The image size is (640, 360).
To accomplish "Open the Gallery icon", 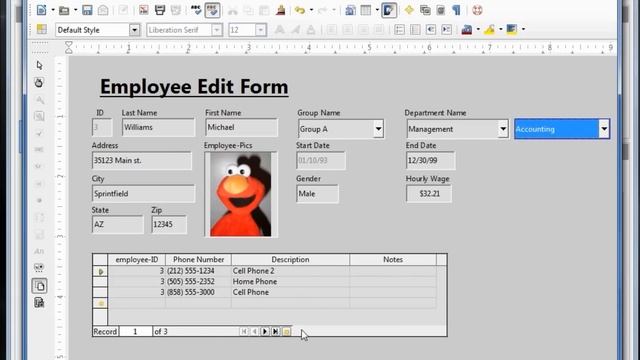I will pyautogui.click(x=425, y=10).
